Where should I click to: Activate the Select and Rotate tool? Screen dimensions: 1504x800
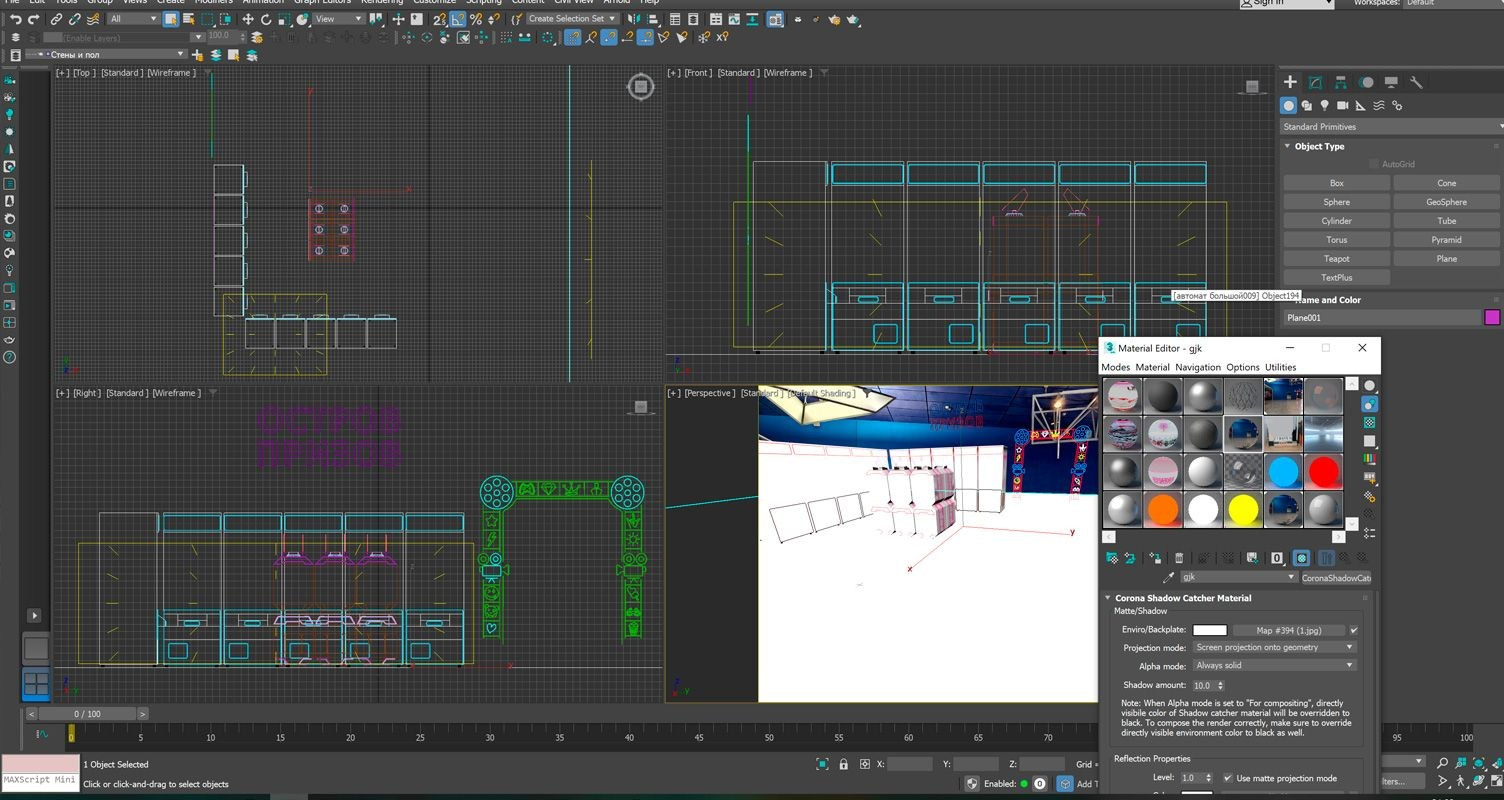[x=266, y=19]
